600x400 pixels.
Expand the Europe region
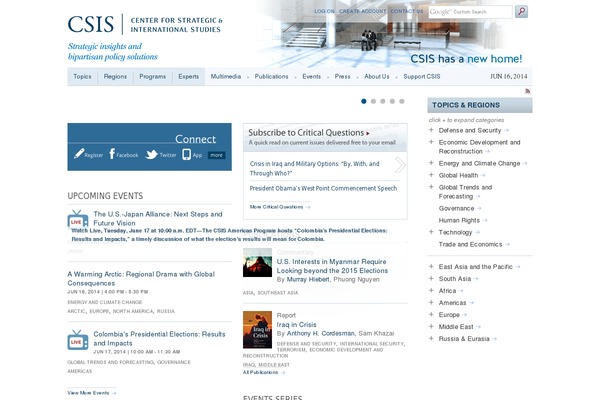(x=431, y=314)
